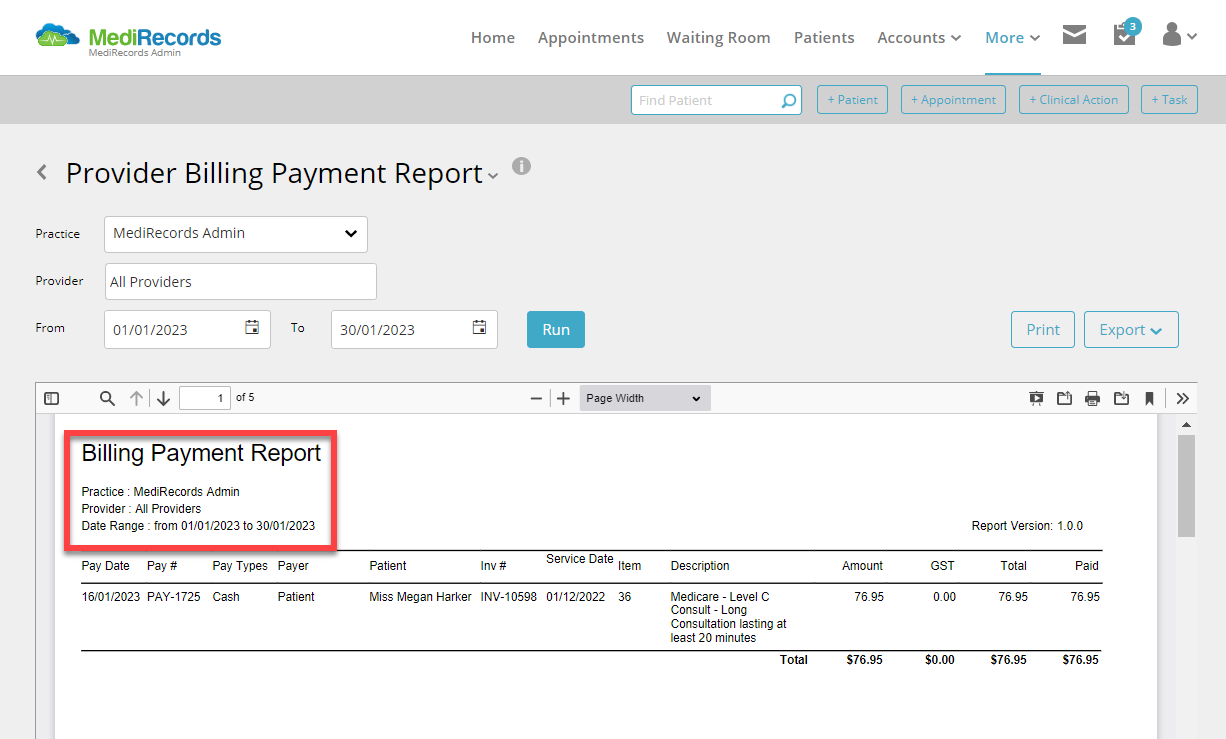The height and width of the screenshot is (739, 1226).
Task: Select invoice INV-10598
Action: click(x=509, y=597)
